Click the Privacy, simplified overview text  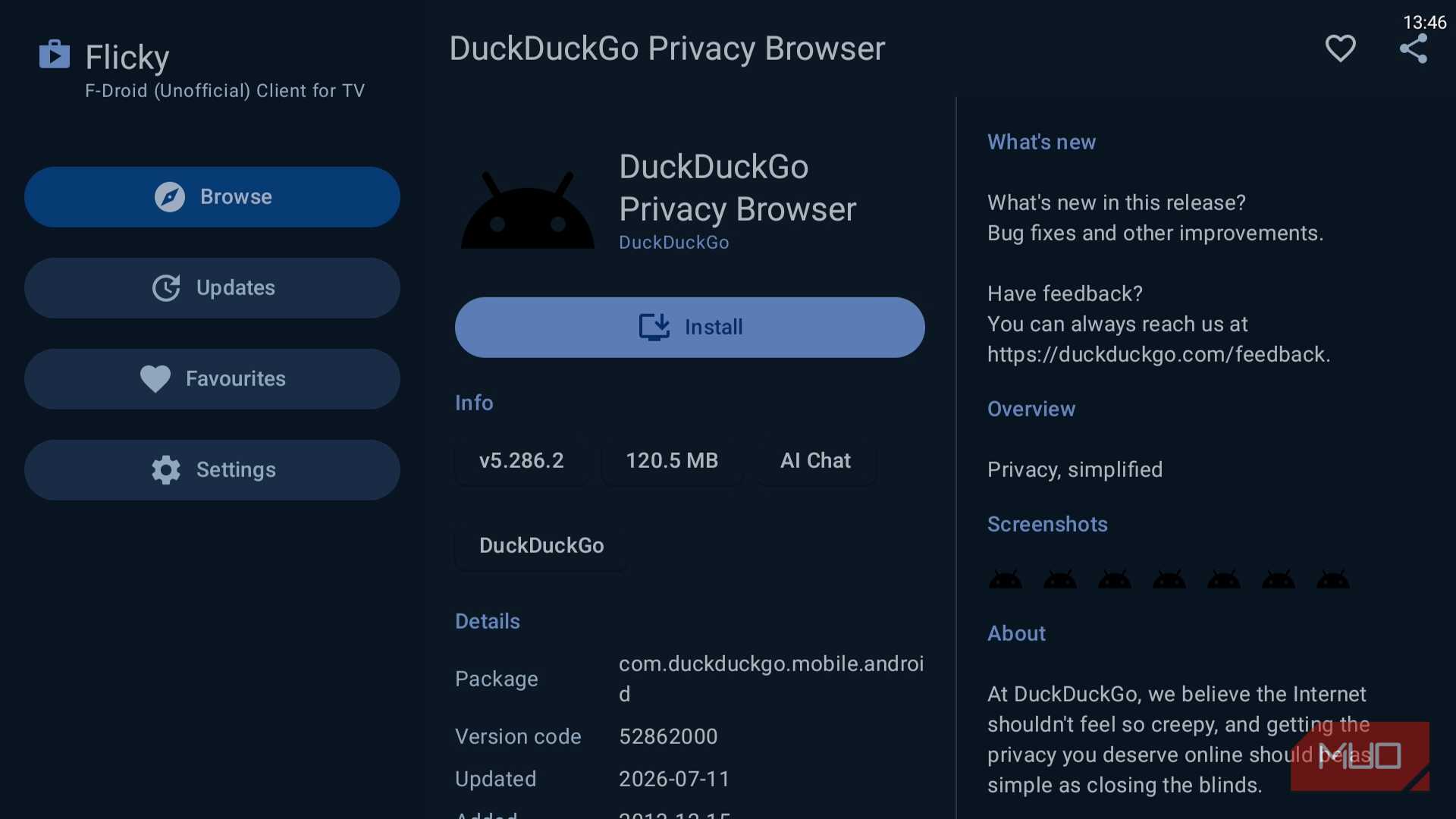pyautogui.click(x=1075, y=470)
